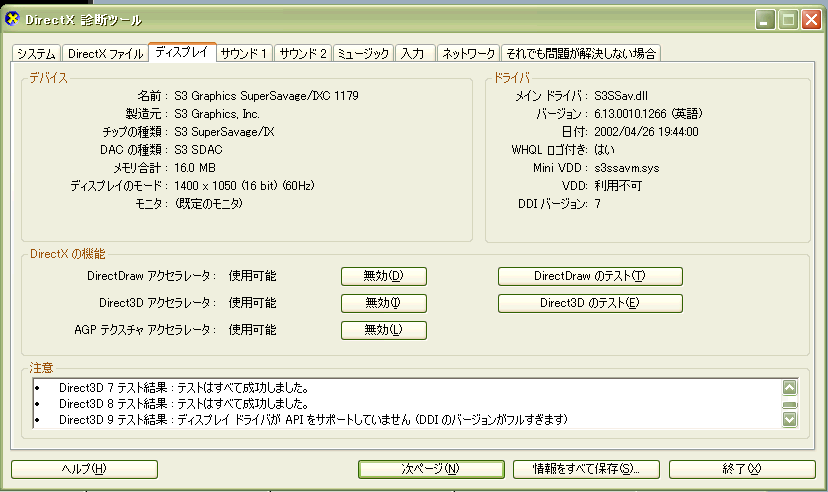Select the ディスプレイ tab
828x492 pixels.
click(x=181, y=52)
